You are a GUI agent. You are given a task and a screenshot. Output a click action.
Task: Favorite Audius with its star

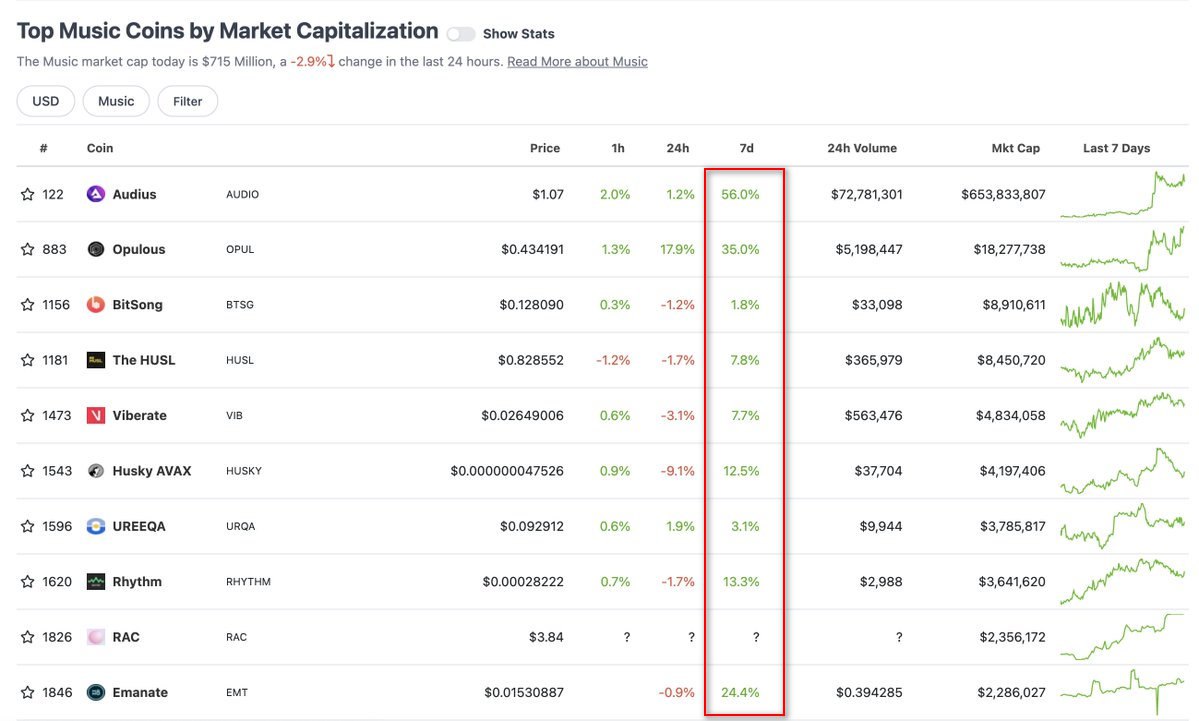[28, 194]
